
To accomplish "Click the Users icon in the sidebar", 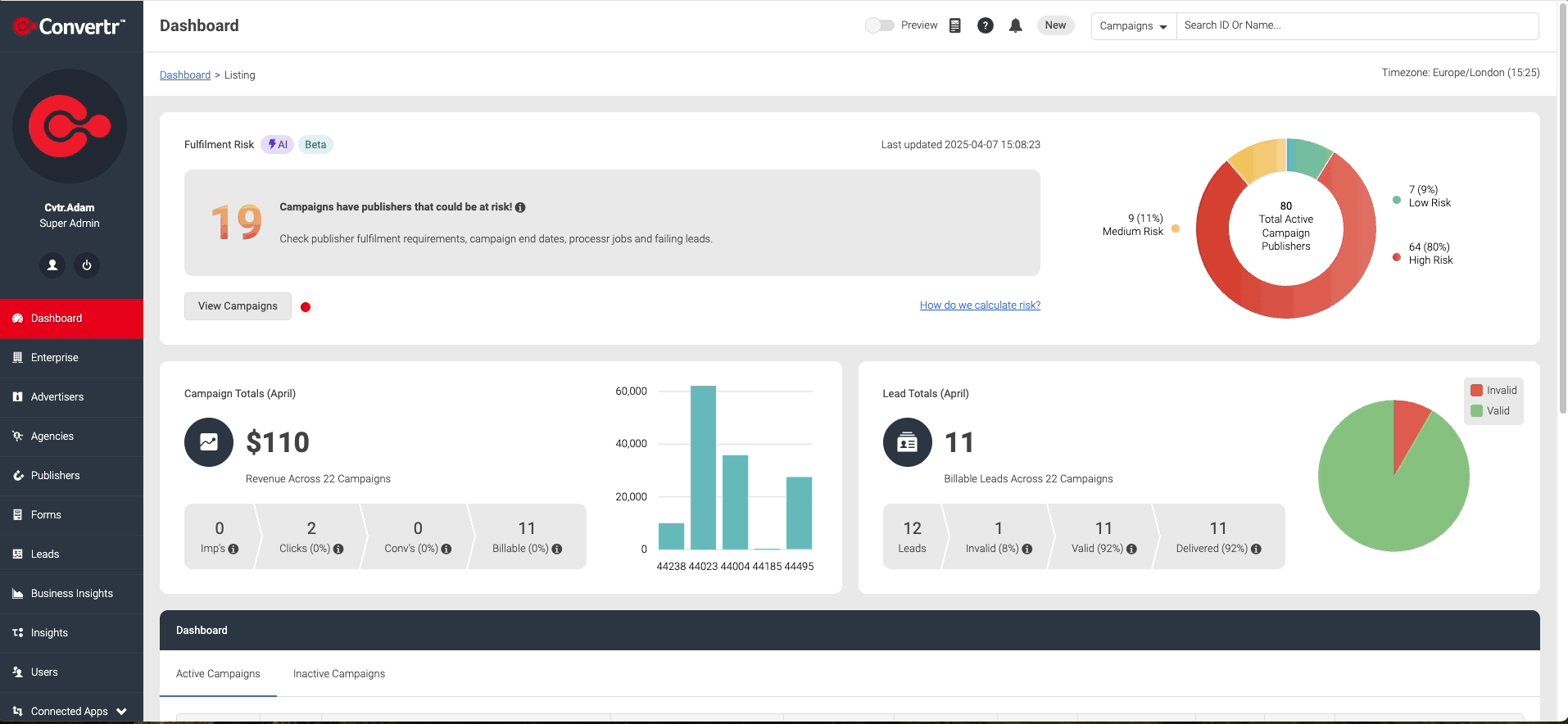I will click(17, 672).
